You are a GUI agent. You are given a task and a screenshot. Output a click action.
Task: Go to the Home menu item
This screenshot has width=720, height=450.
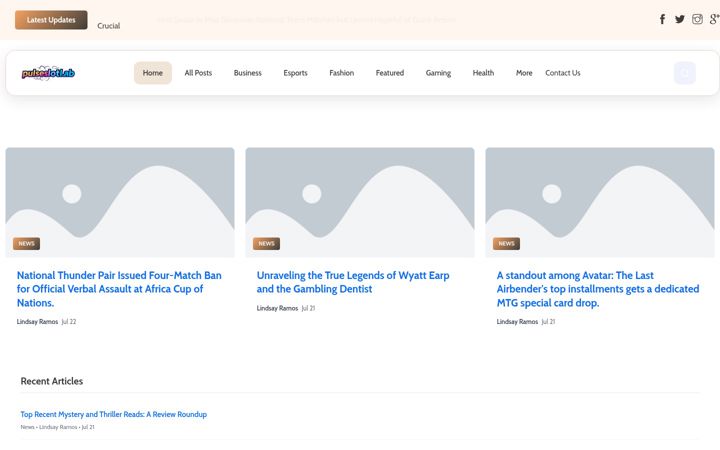point(152,73)
